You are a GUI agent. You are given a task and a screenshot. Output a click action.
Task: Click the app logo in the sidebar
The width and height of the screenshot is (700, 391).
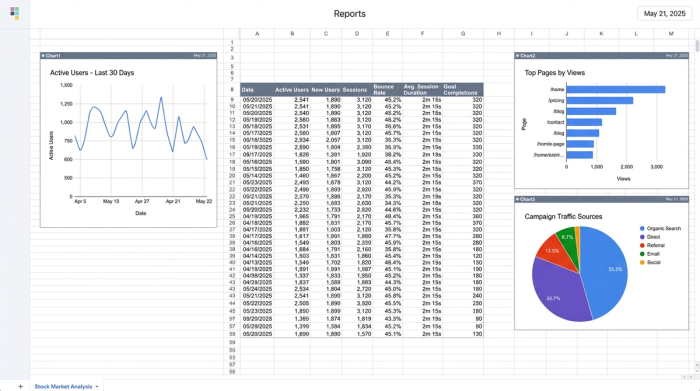click(x=15, y=13)
